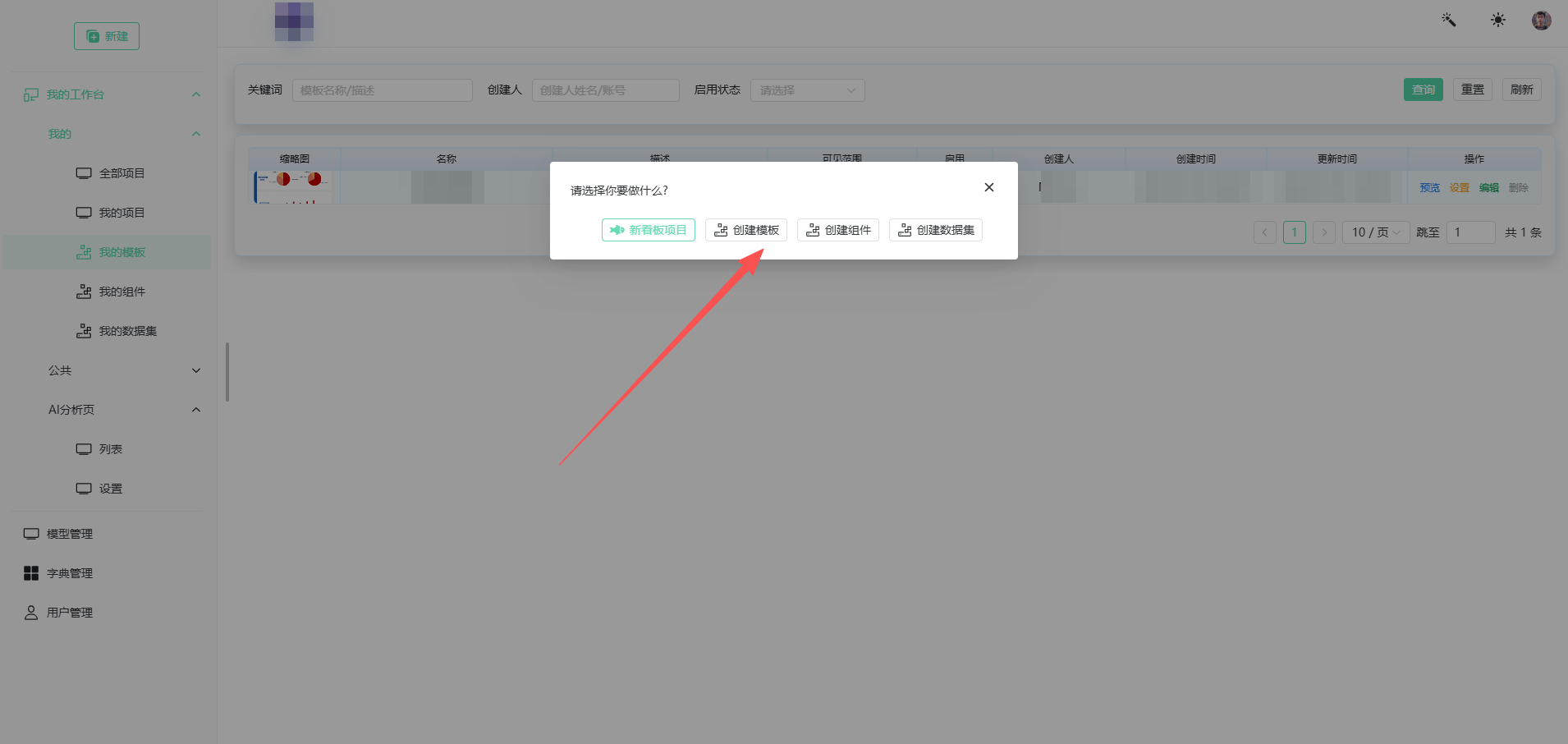Click the 删除 link in row
This screenshot has height=744, width=1568.
pyautogui.click(x=1519, y=188)
